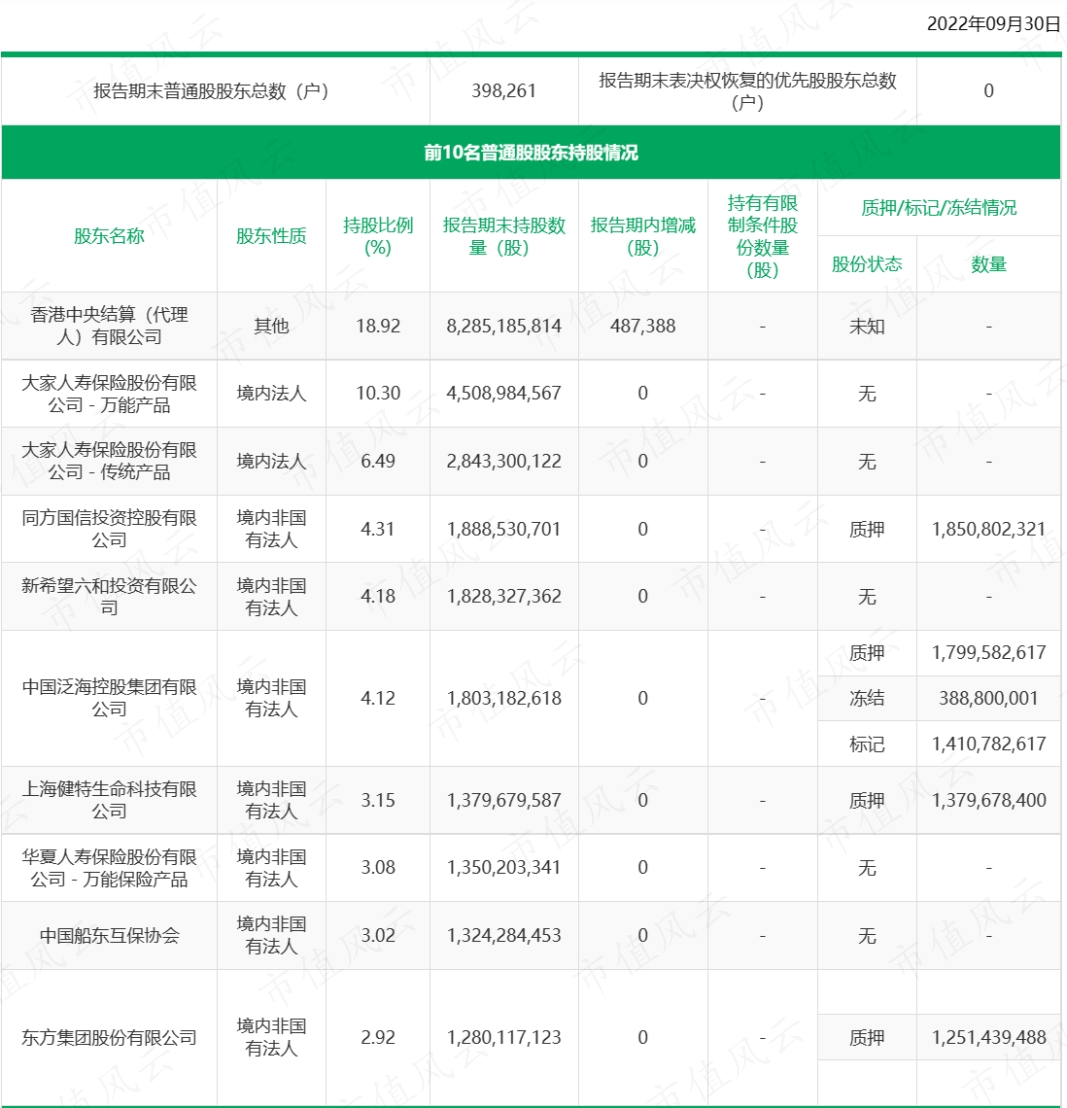Select the share count 1,803,182,618
1067x1108 pixels.
point(504,698)
